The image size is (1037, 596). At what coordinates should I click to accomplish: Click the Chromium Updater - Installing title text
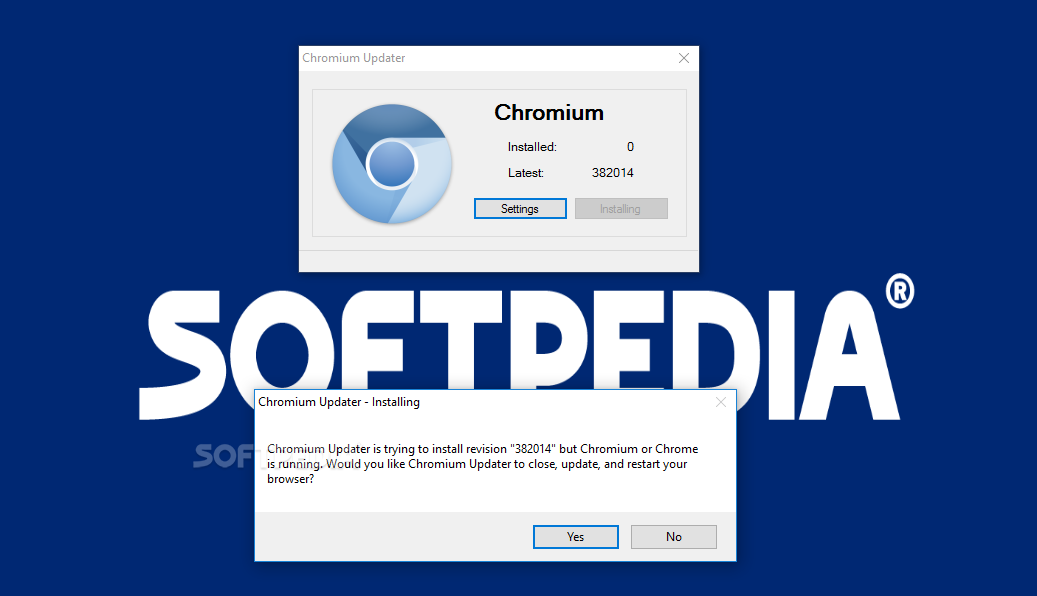339,402
